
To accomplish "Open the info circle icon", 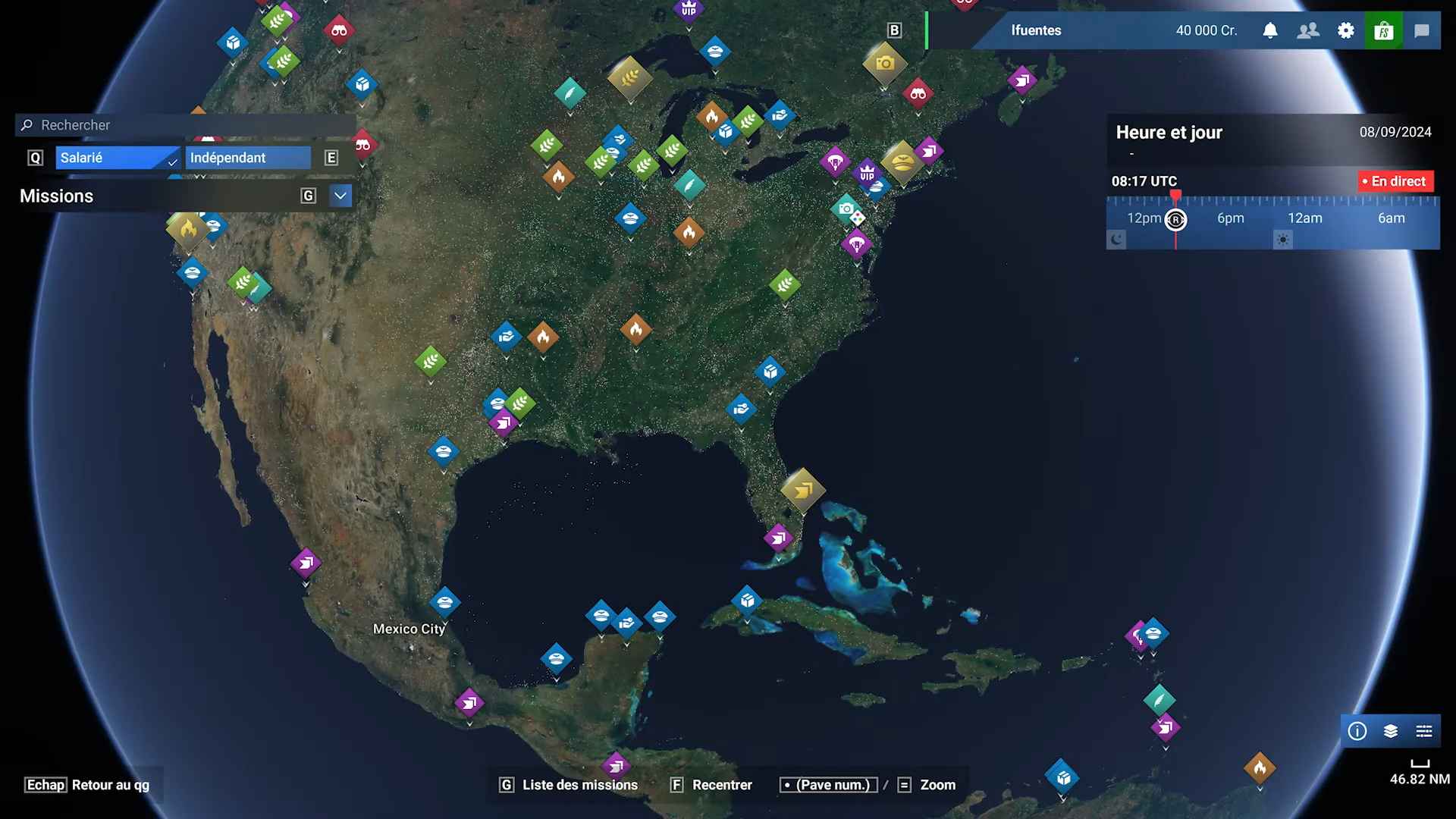I will (1357, 731).
